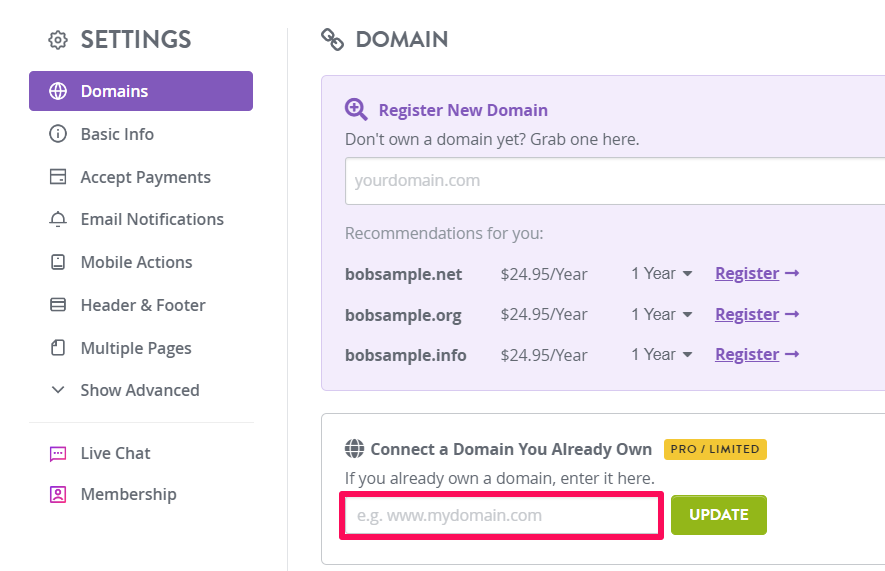Image resolution: width=885 pixels, height=571 pixels.
Task: Click the chat bubble icon for Live Chat
Action: (x=58, y=454)
